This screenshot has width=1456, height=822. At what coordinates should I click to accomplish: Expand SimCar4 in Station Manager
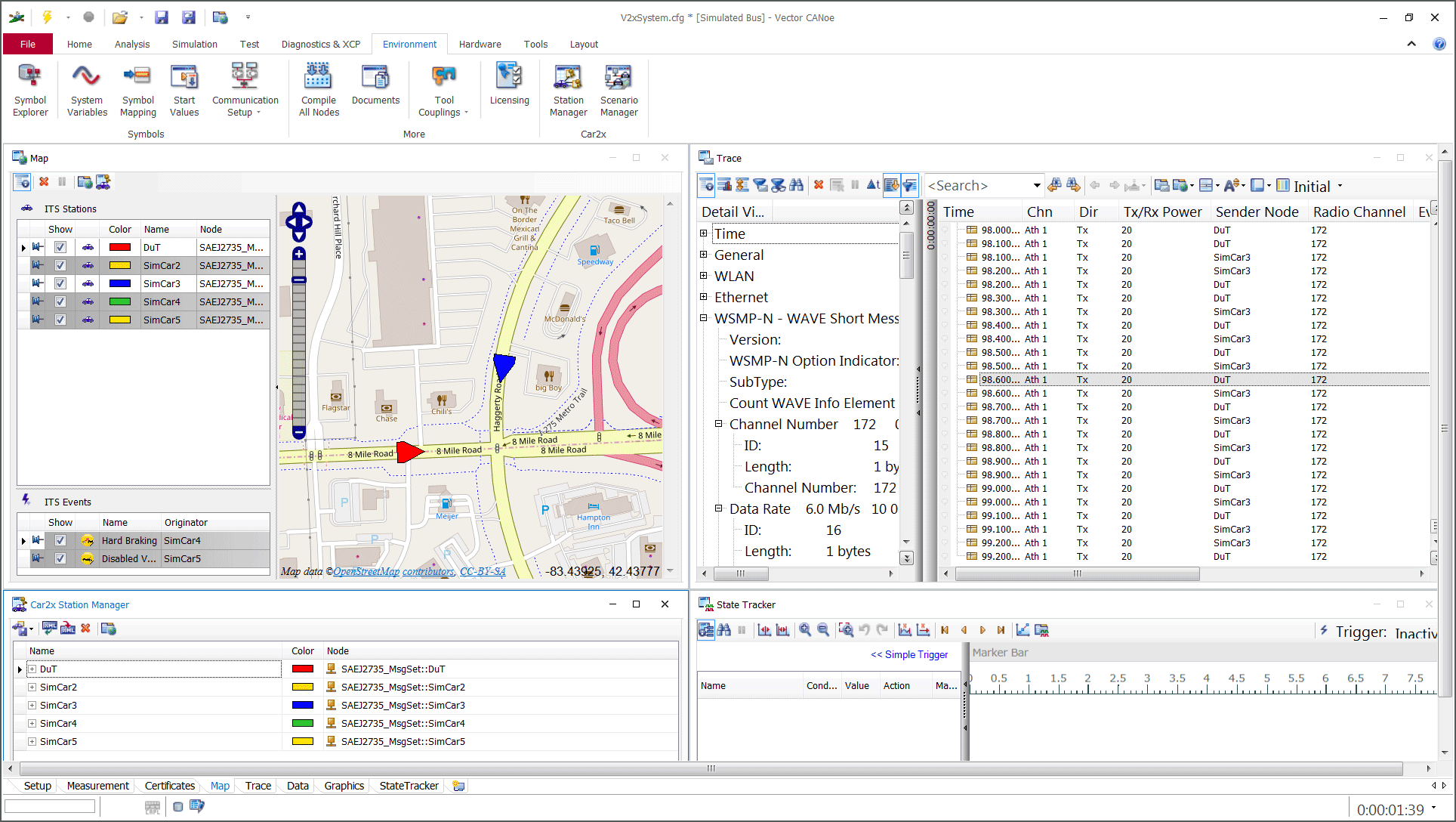pos(32,723)
